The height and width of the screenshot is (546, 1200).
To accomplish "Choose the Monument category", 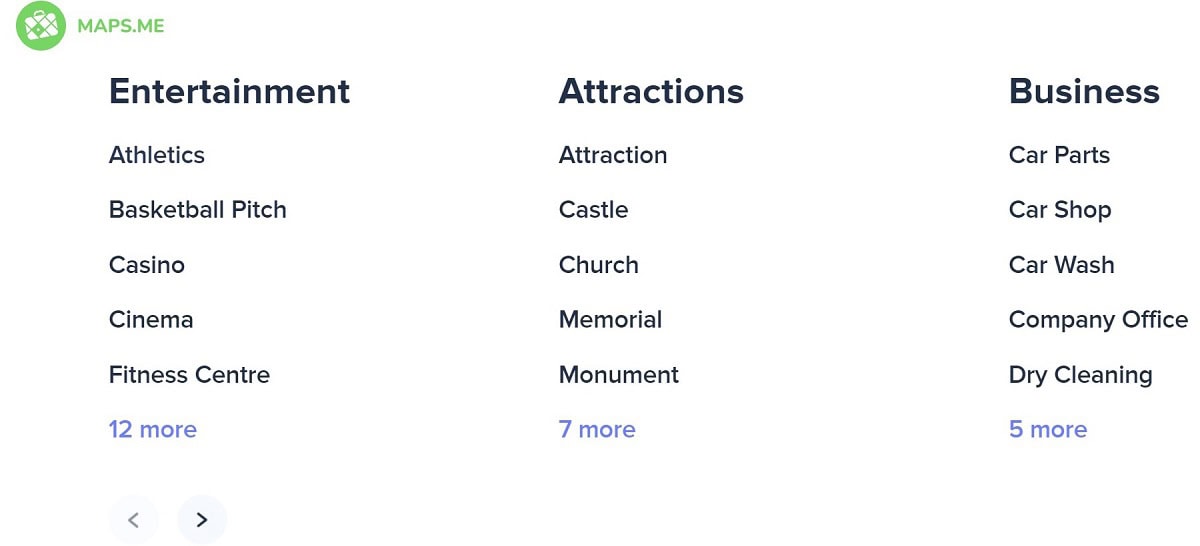I will [619, 375].
